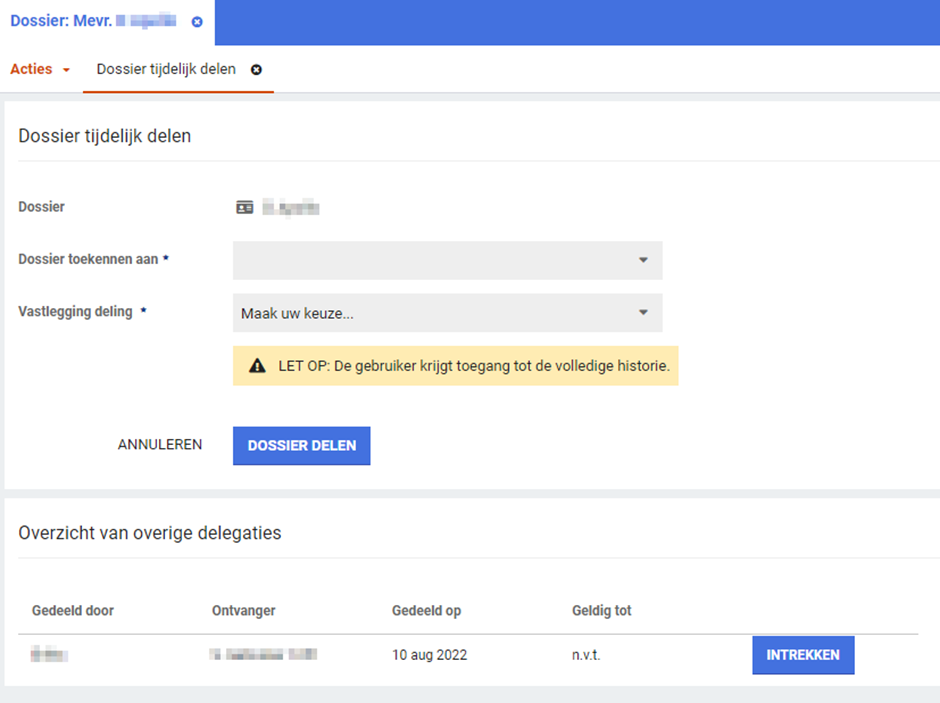The image size is (940, 703).
Task: Open the 'Dossier toekennen aan' dropdown
Action: point(447,260)
